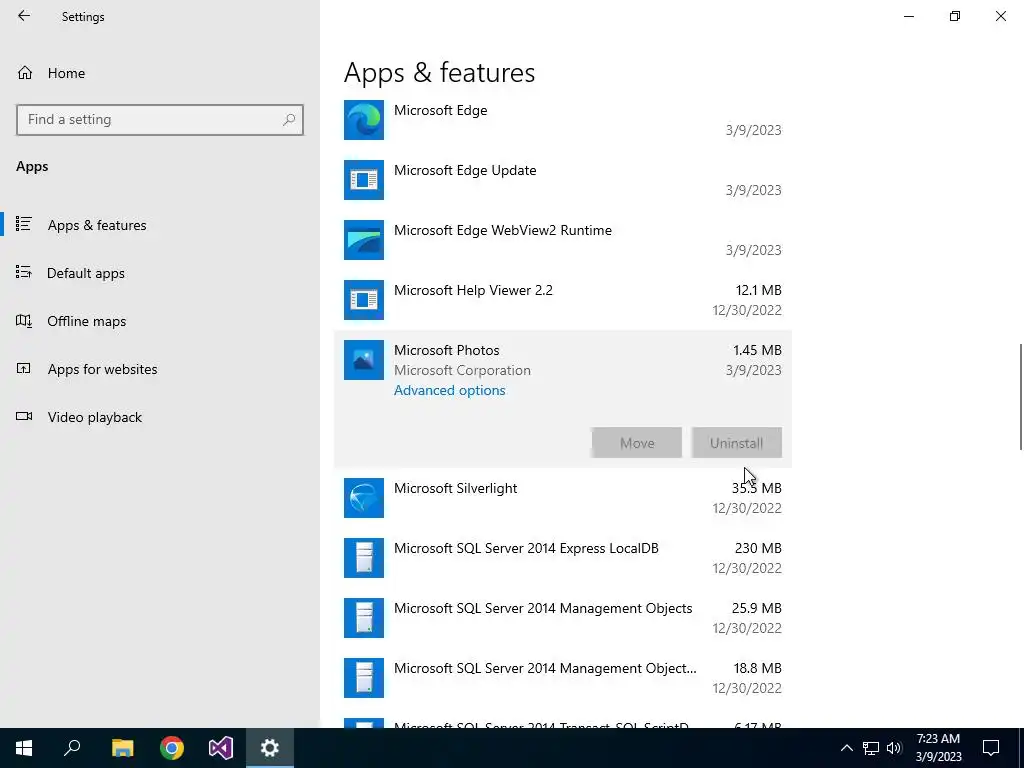Click the Microsoft Photos app icon

[x=364, y=360]
